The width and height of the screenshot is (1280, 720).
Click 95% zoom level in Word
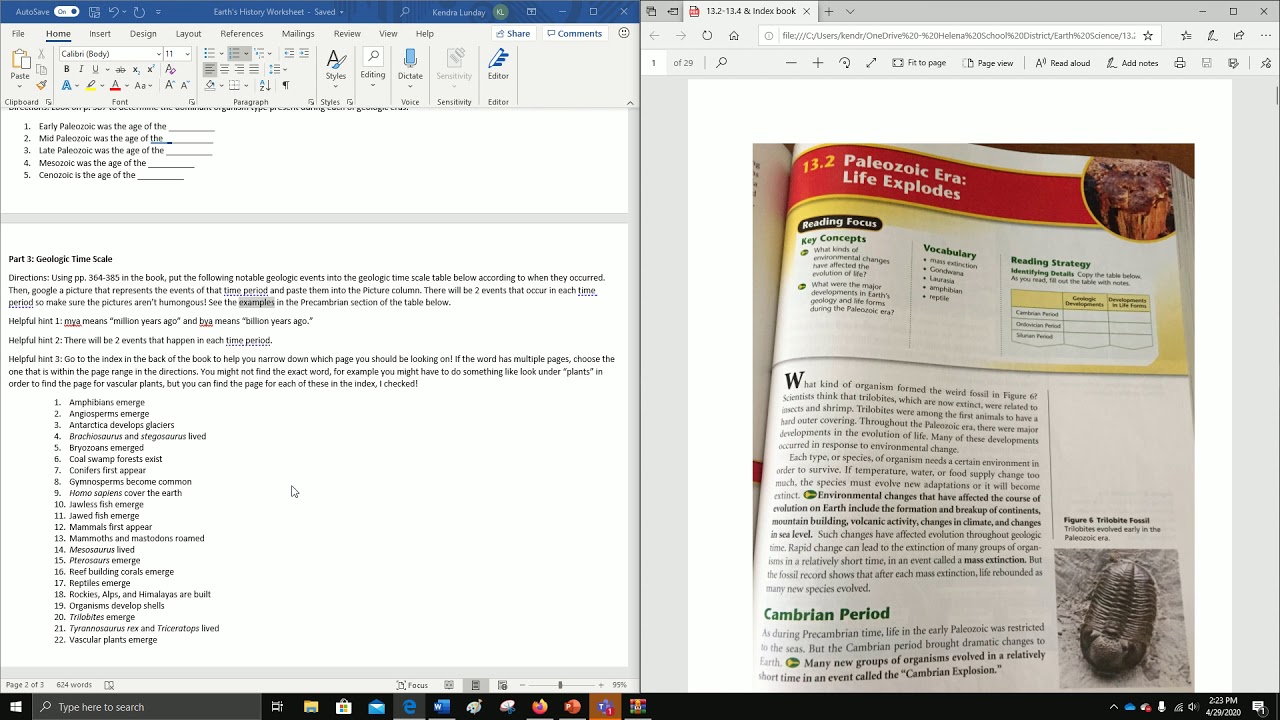click(619, 685)
